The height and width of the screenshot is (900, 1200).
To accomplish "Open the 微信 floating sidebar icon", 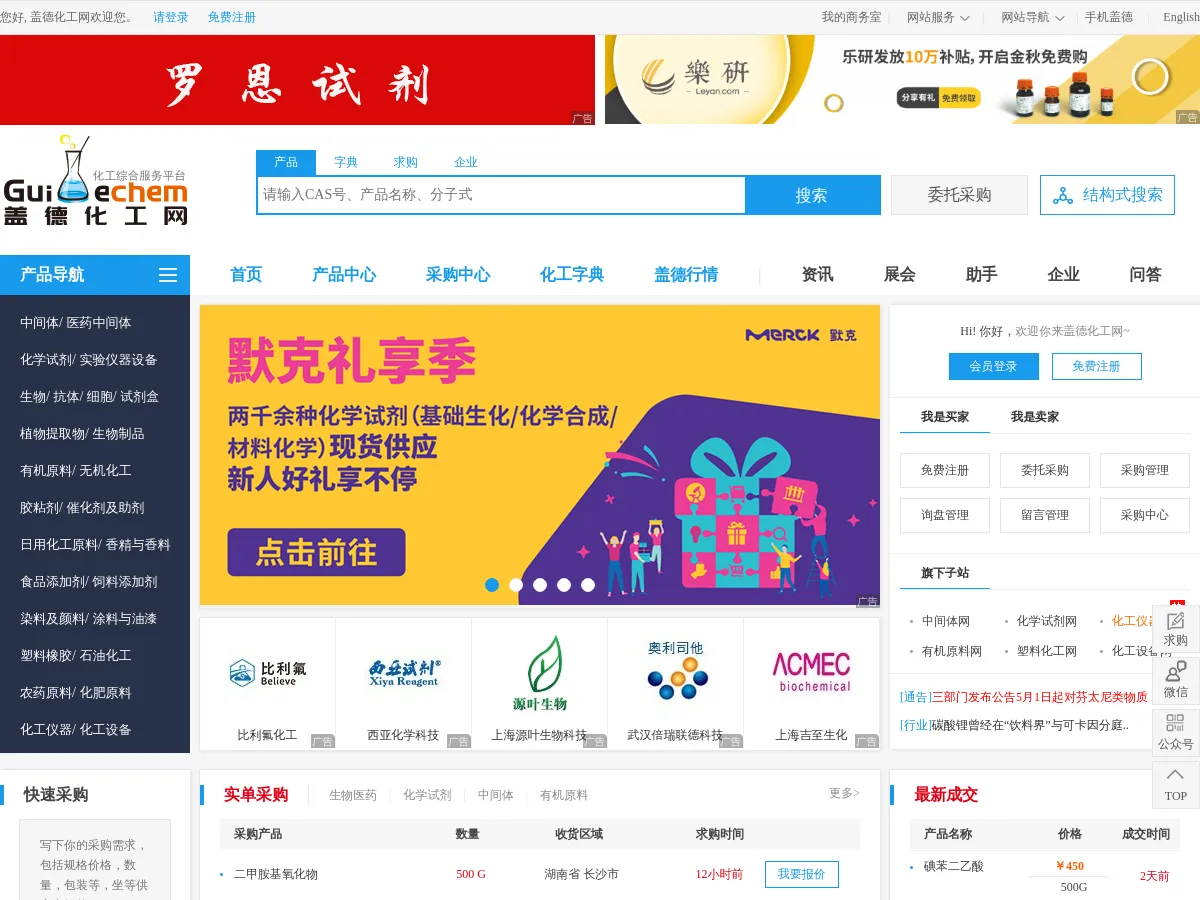I will click(x=1176, y=681).
